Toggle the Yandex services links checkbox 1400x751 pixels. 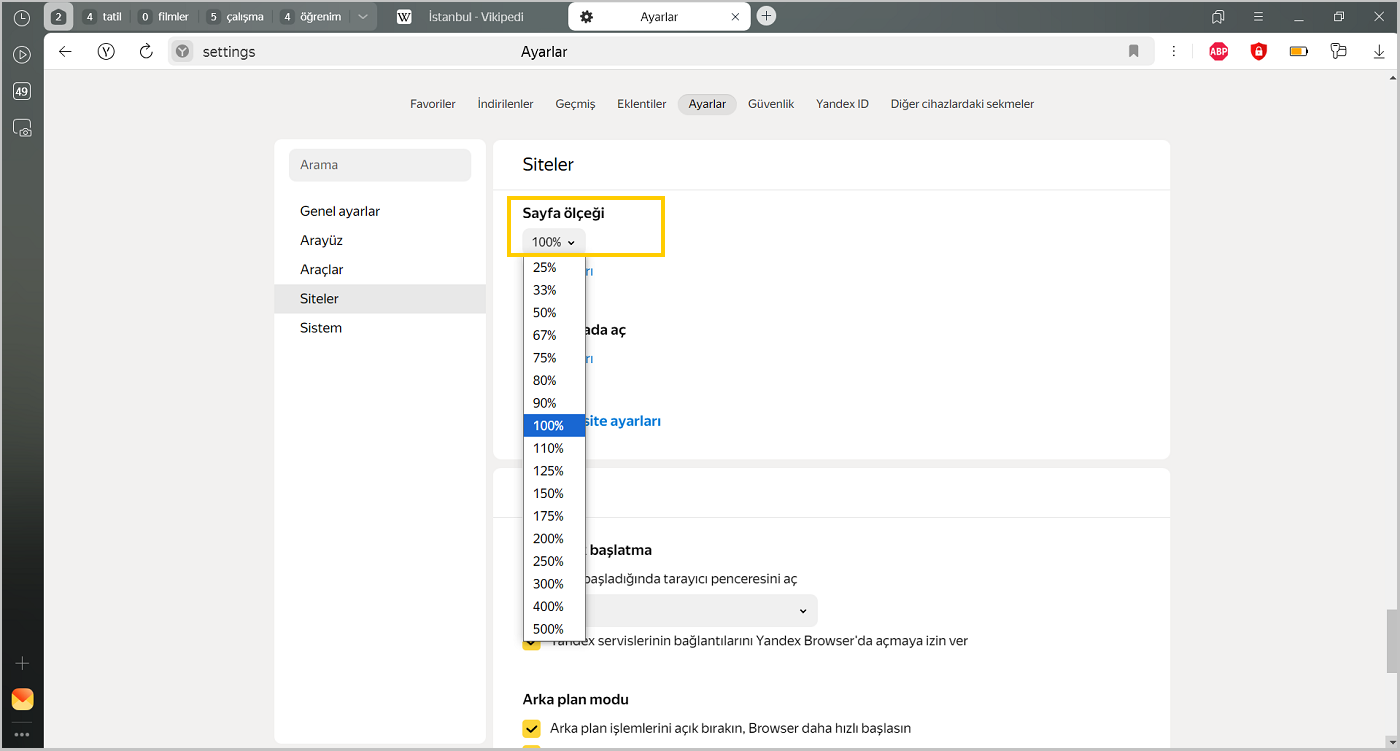click(x=532, y=642)
